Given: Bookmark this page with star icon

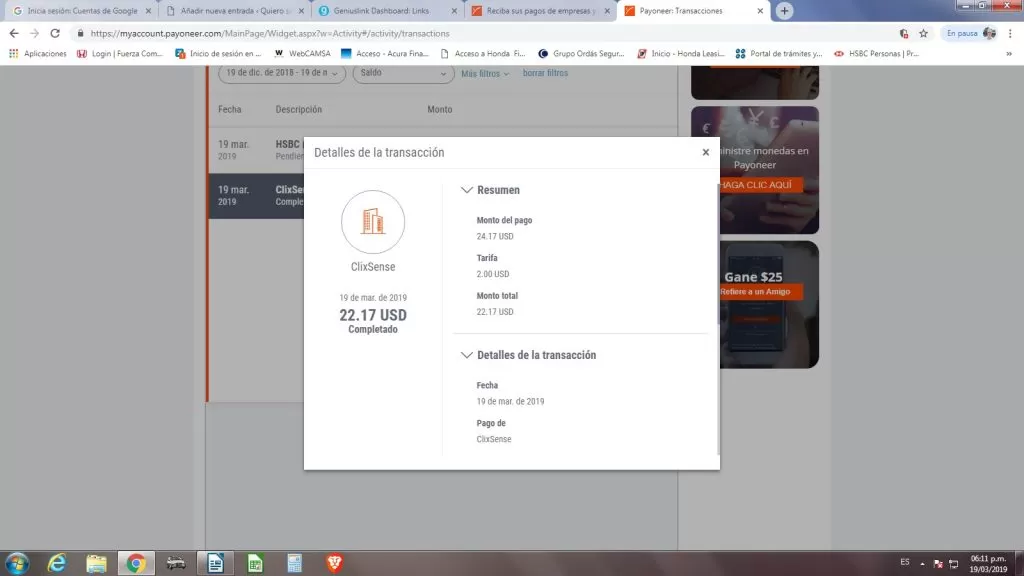Looking at the screenshot, I should (x=923, y=33).
